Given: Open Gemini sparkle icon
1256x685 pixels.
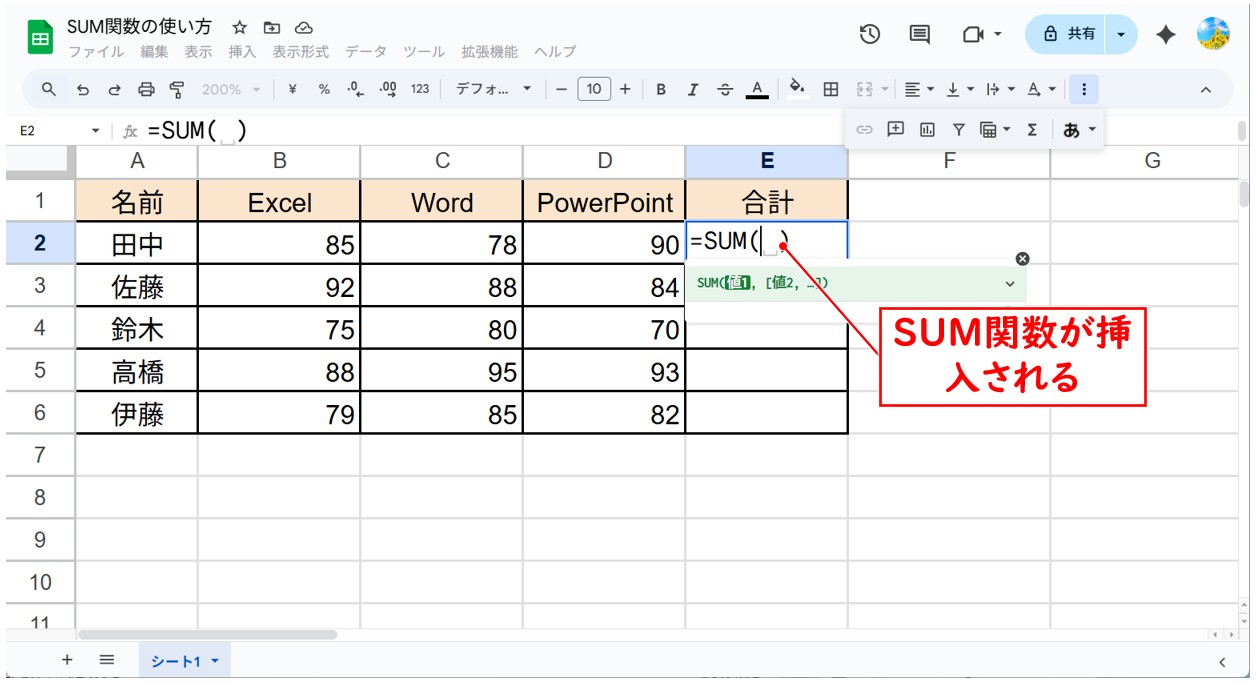Looking at the screenshot, I should coord(1165,34).
